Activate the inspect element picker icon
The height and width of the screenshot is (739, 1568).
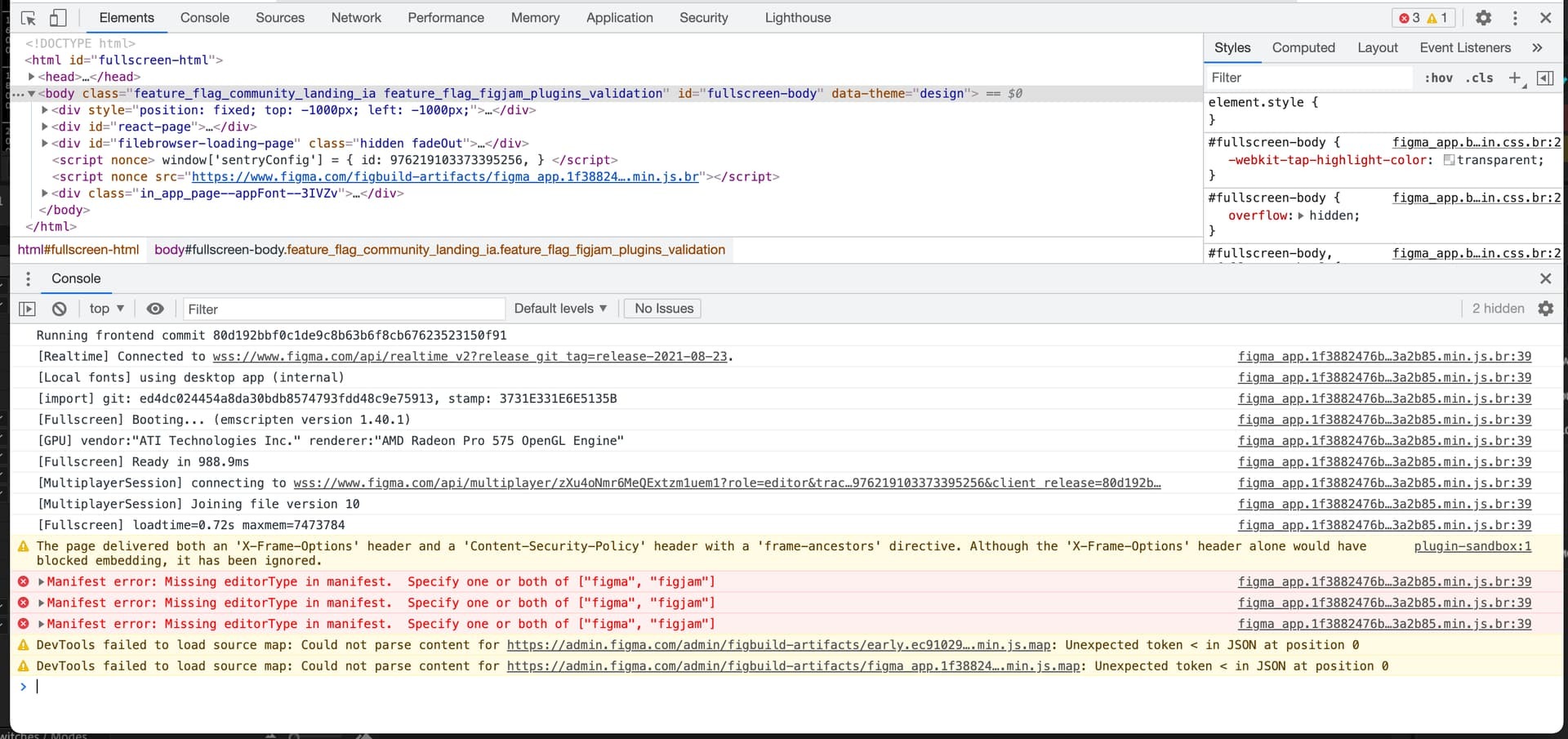click(x=29, y=18)
